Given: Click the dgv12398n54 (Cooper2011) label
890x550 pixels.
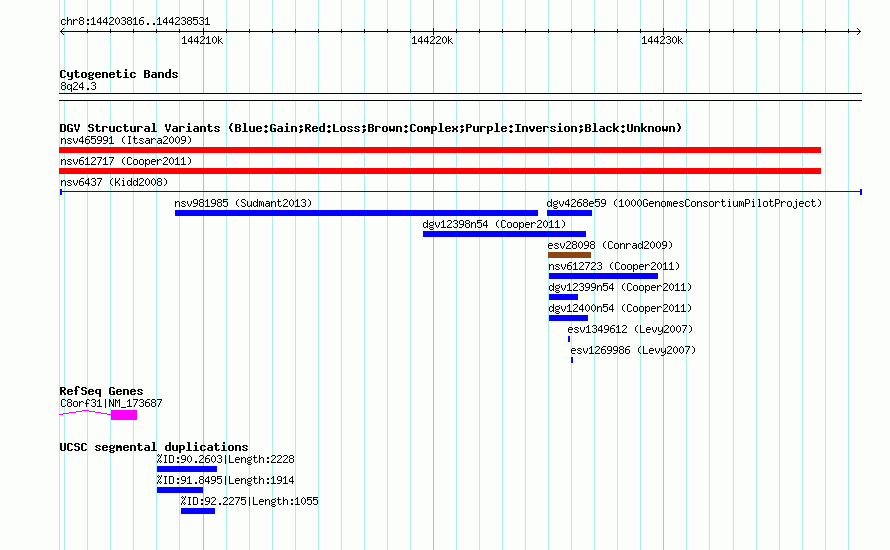Looking at the screenshot, I should click(x=494, y=224).
